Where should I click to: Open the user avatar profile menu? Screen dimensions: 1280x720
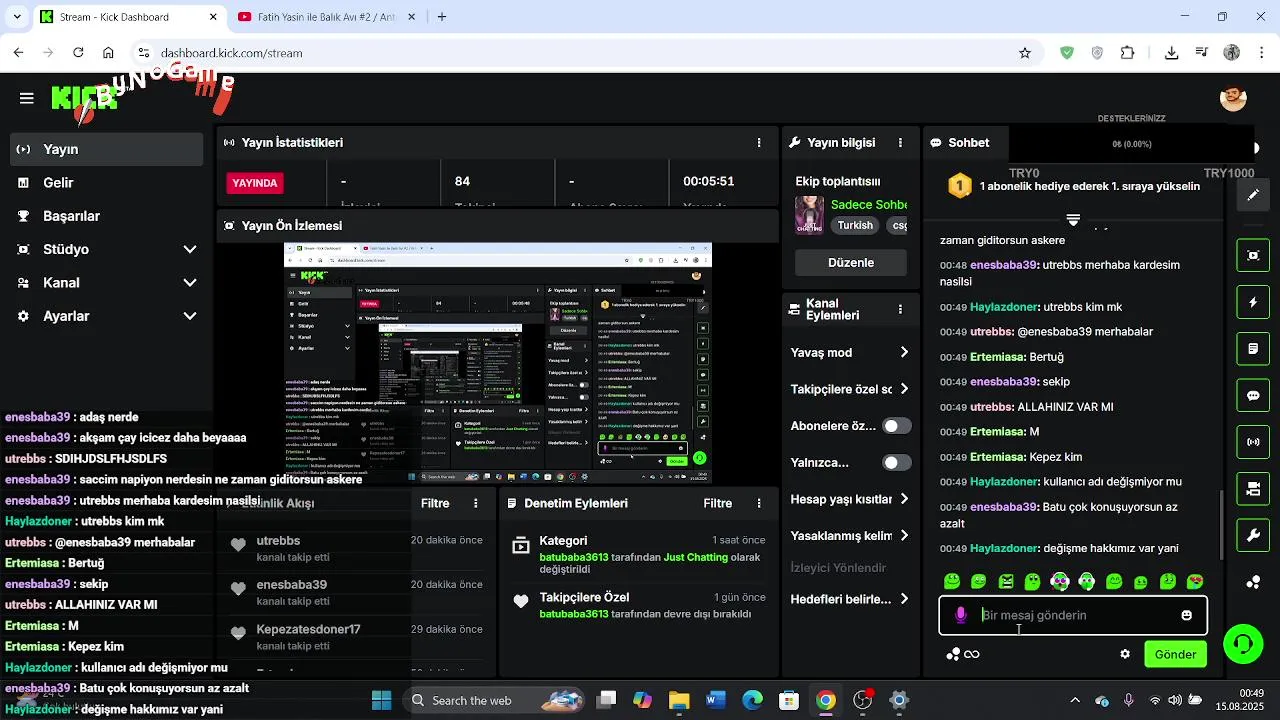[1233, 98]
